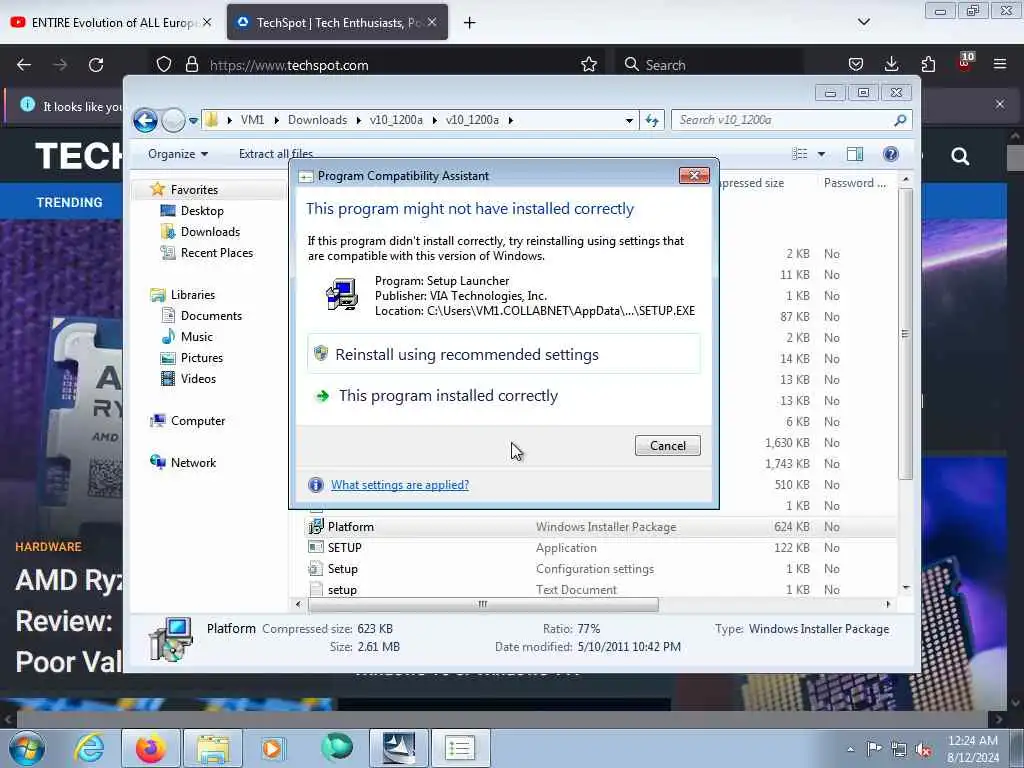Open What settings are applied link
The width and height of the screenshot is (1024, 768).
point(400,485)
